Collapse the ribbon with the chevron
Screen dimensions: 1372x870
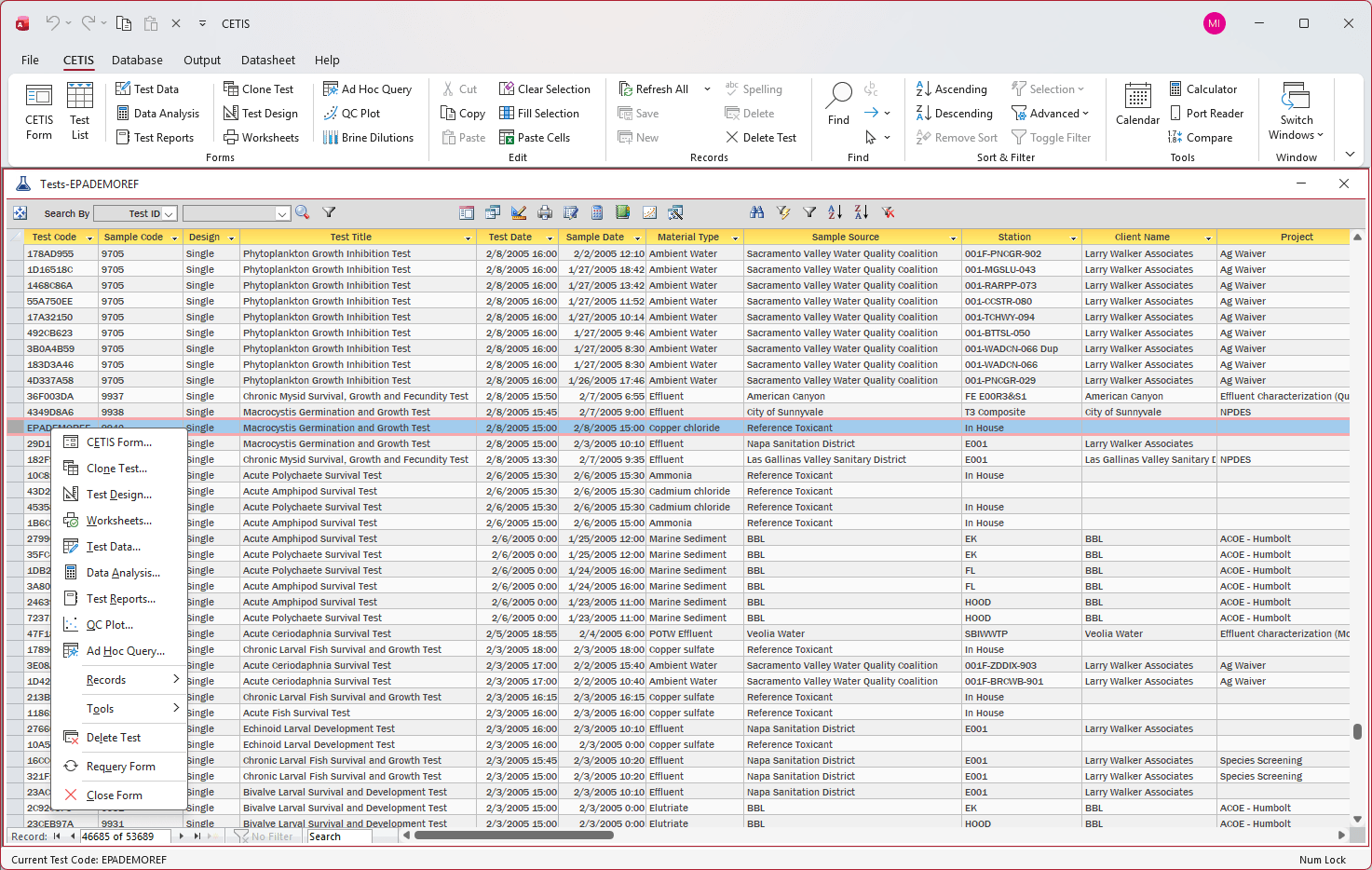click(1350, 154)
